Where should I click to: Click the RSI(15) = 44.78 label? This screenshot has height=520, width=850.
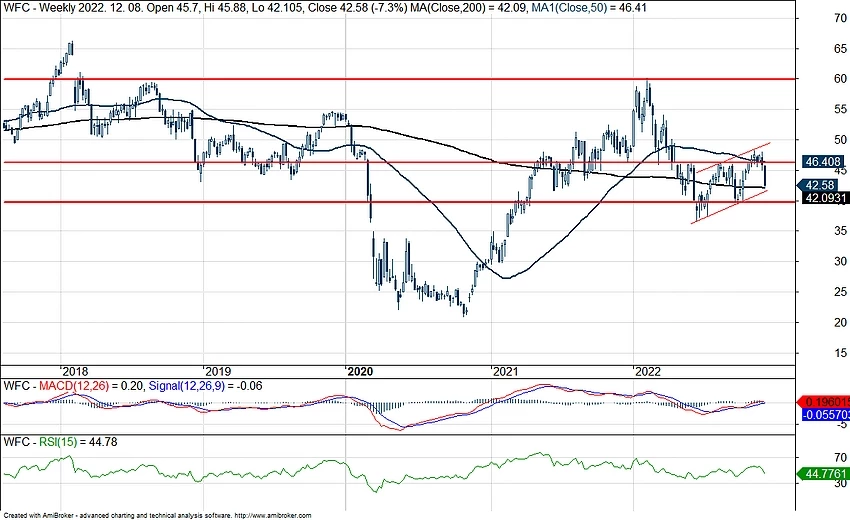(x=78, y=442)
